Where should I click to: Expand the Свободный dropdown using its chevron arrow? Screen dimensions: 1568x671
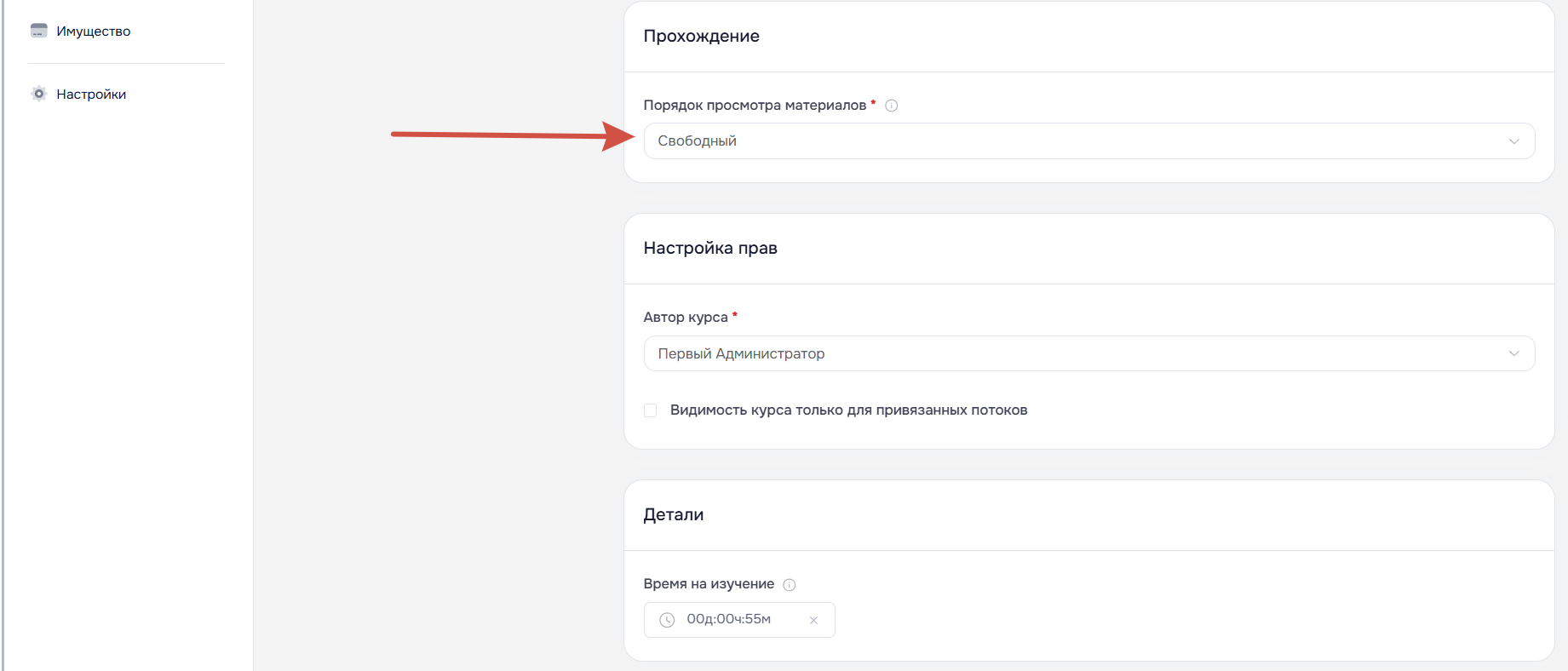(x=1513, y=141)
